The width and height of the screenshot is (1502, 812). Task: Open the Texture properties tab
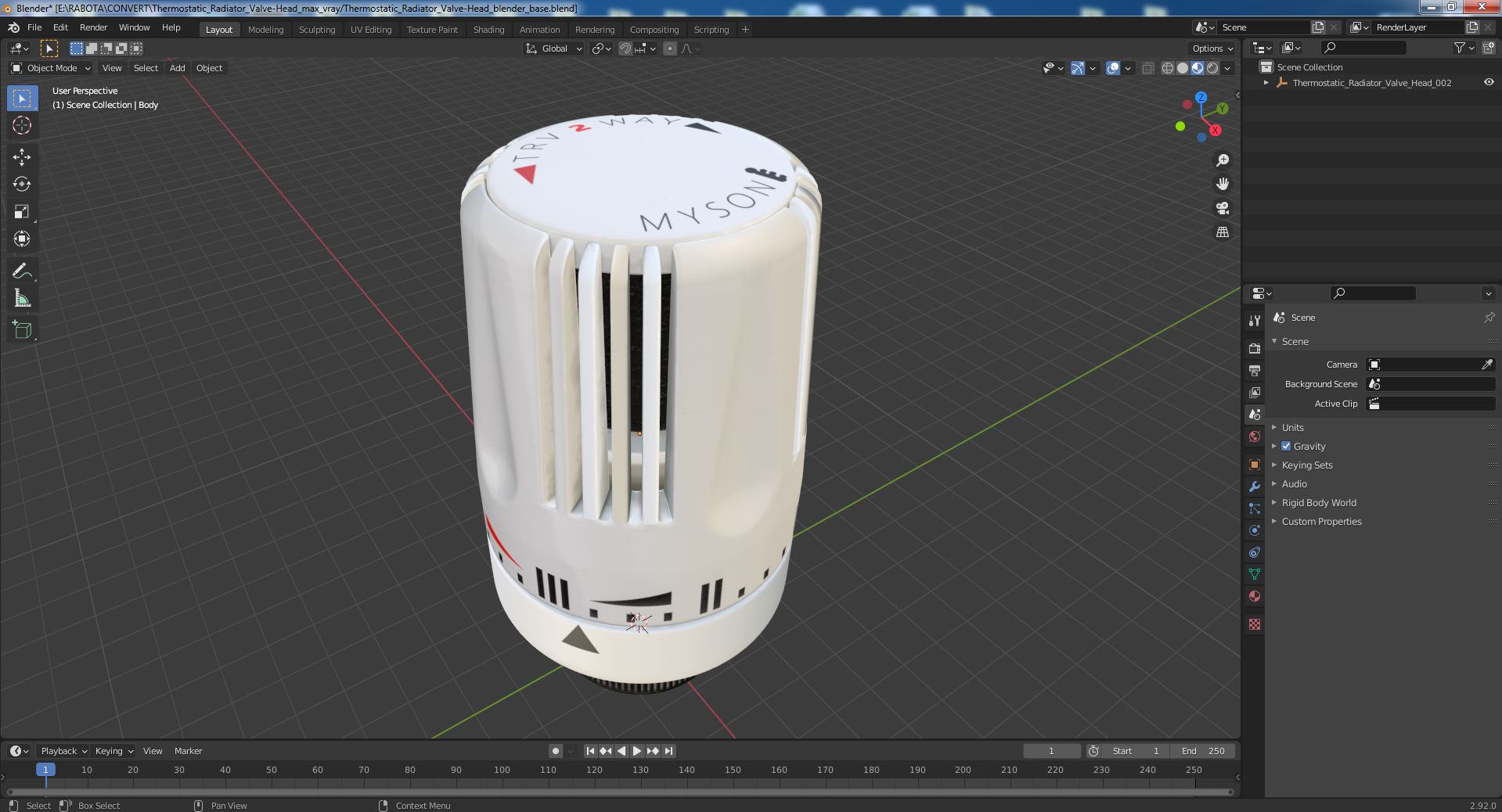pyautogui.click(x=1255, y=624)
